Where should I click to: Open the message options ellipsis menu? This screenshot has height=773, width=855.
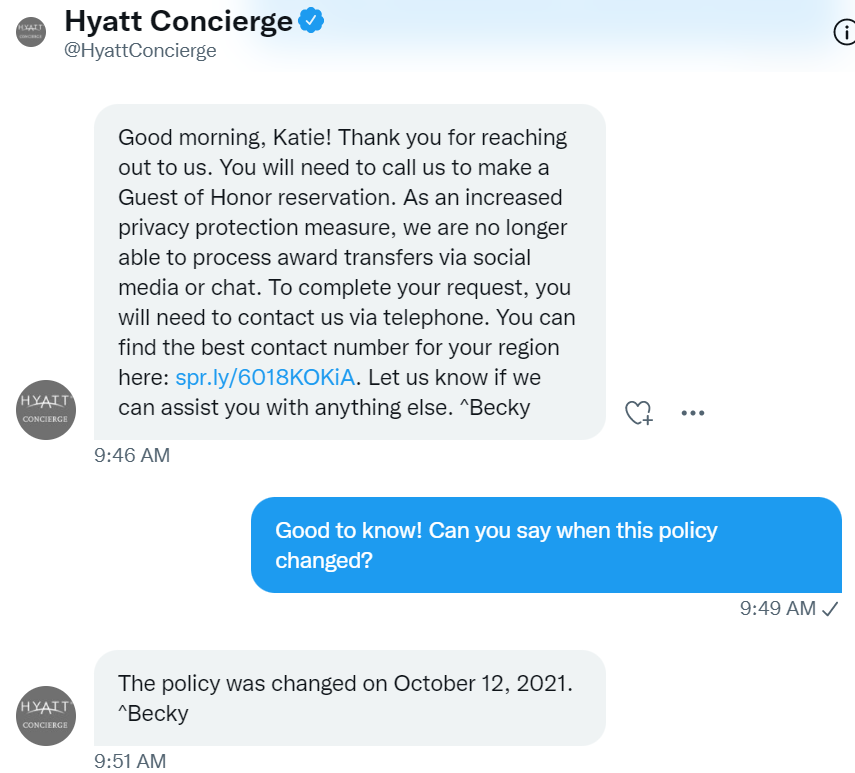point(692,412)
